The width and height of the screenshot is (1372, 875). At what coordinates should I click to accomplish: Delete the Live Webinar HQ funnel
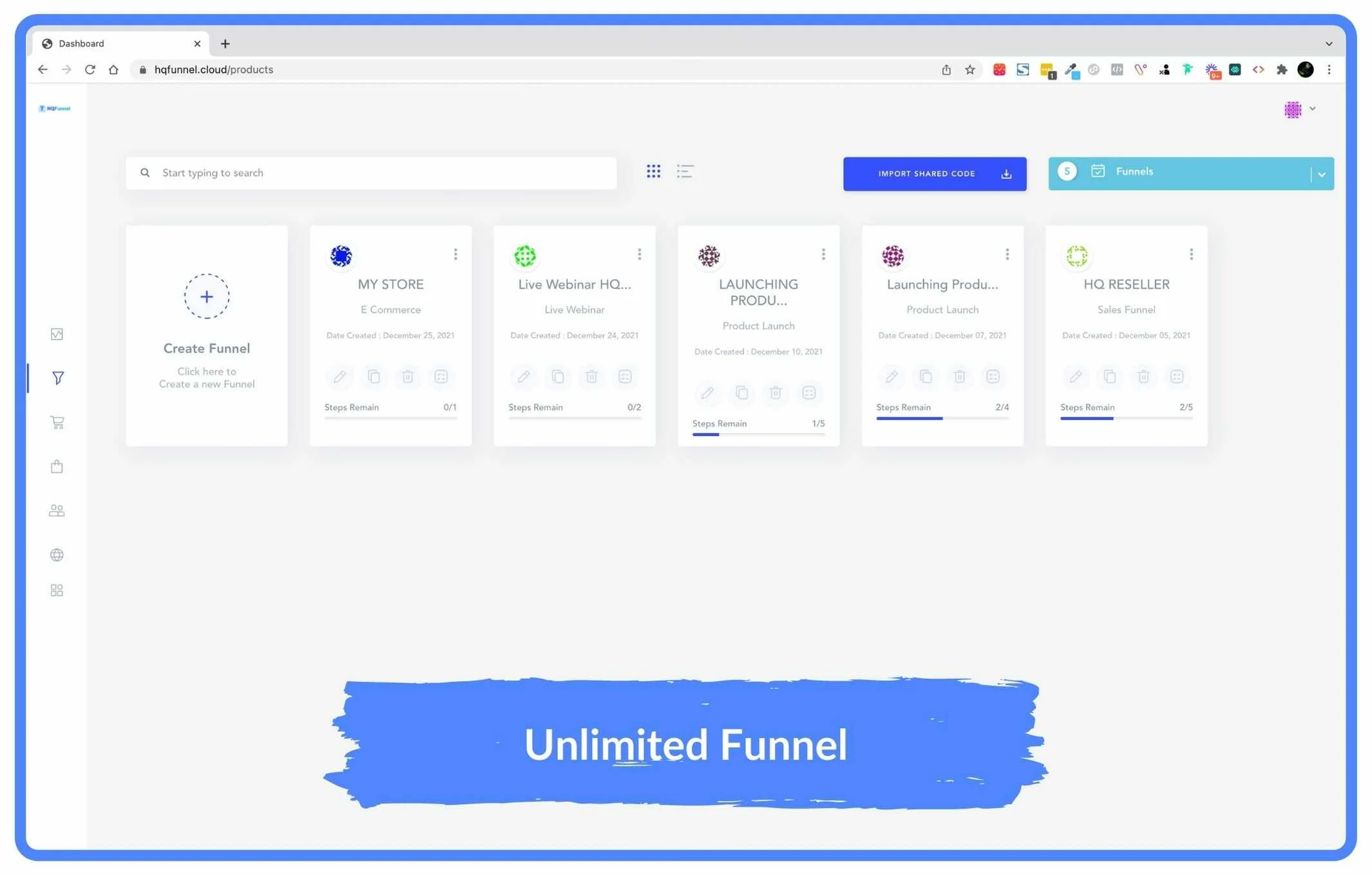click(x=591, y=376)
